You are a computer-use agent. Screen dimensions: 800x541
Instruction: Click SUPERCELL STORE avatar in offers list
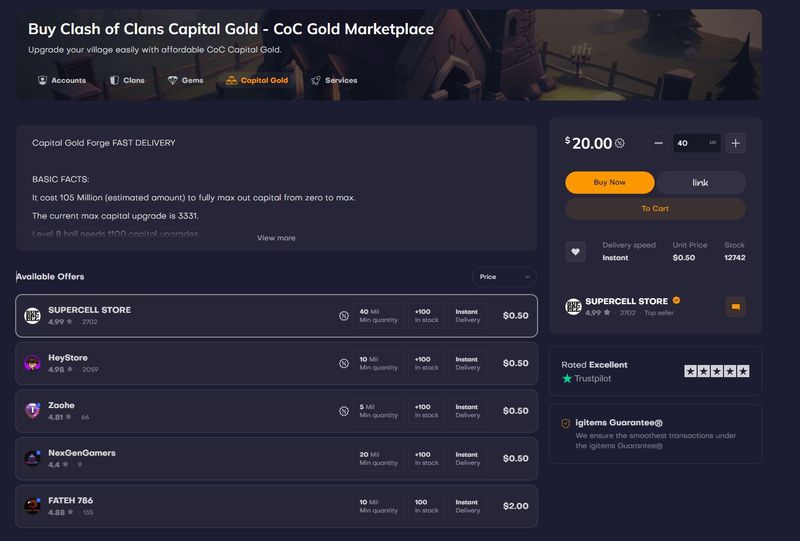33,316
